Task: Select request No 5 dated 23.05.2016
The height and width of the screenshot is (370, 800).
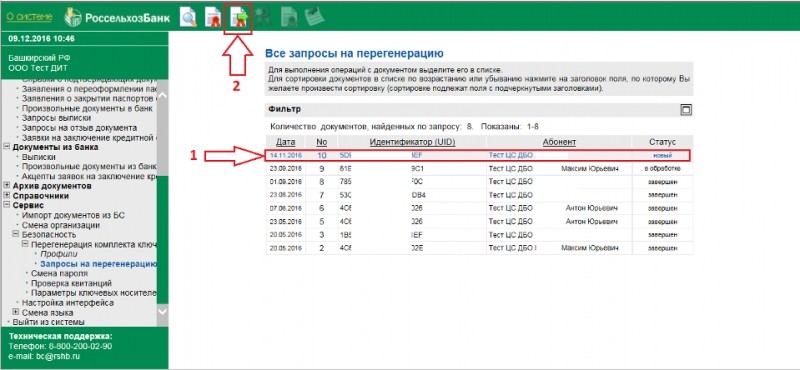Action: [x=479, y=221]
